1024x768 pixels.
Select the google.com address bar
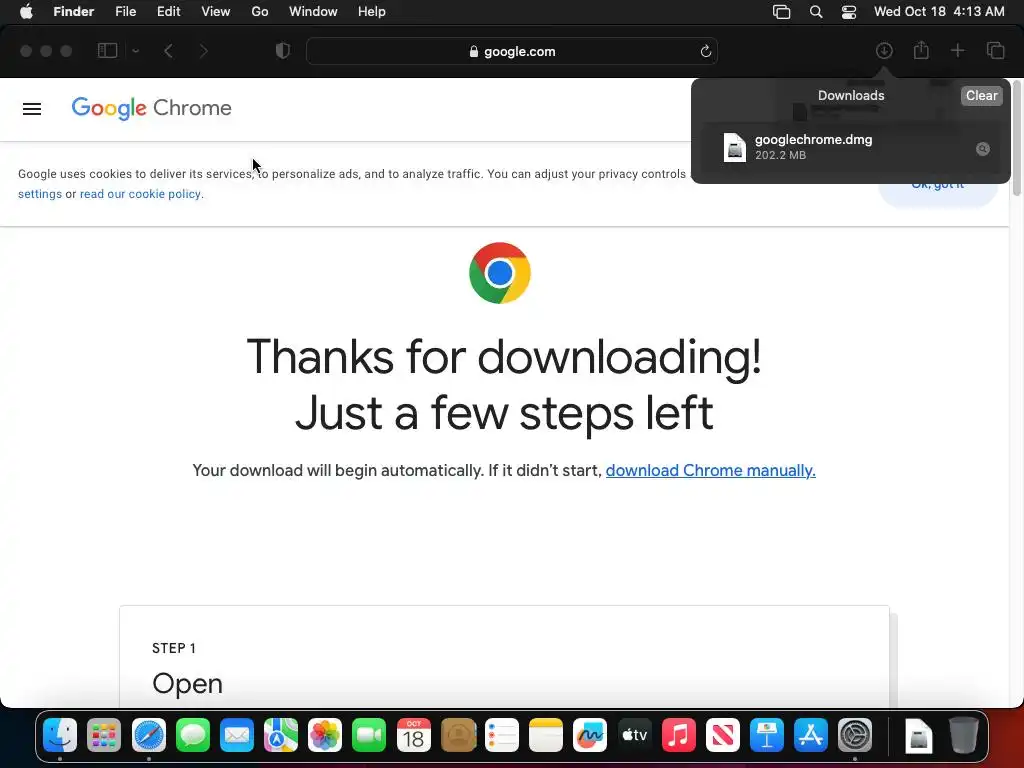pyautogui.click(x=511, y=51)
